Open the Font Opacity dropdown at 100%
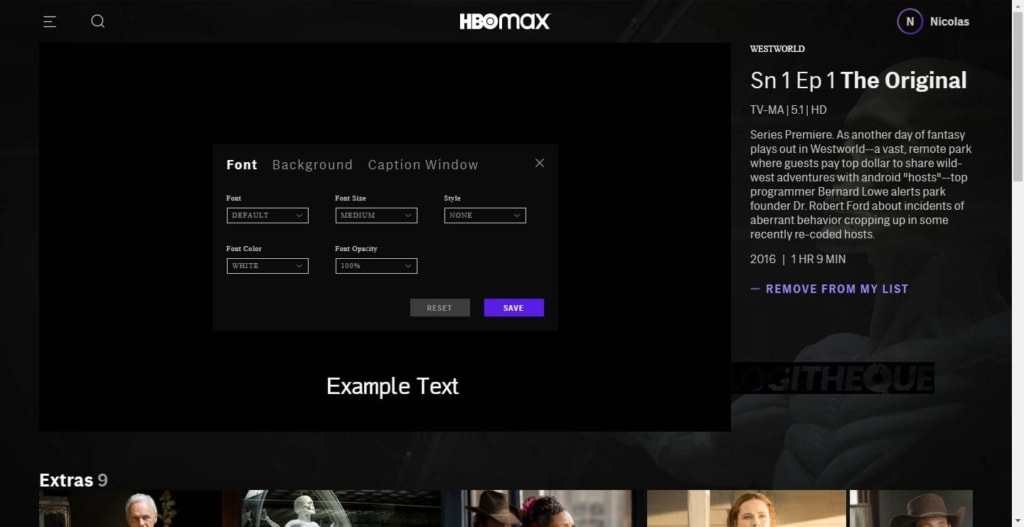Image resolution: width=1024 pixels, height=527 pixels. point(376,266)
